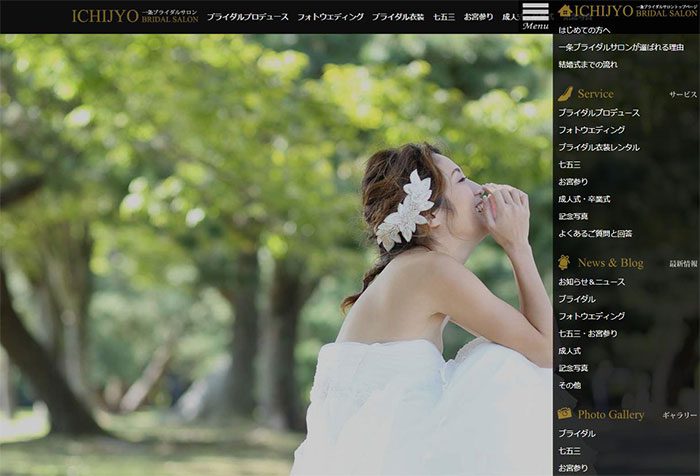
Task: Open 記念写真 under News & Blog
Action: click(573, 368)
